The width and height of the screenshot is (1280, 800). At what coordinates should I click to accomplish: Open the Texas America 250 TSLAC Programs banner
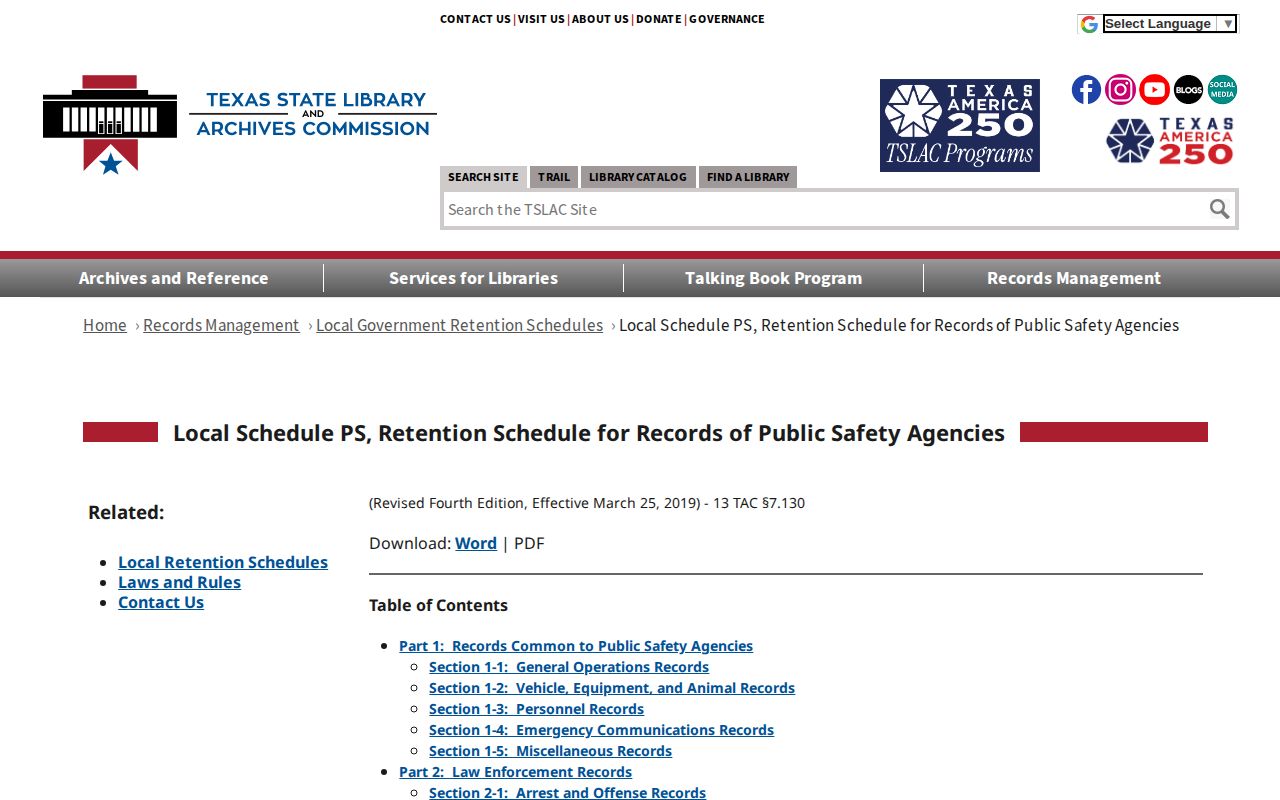tap(960, 125)
